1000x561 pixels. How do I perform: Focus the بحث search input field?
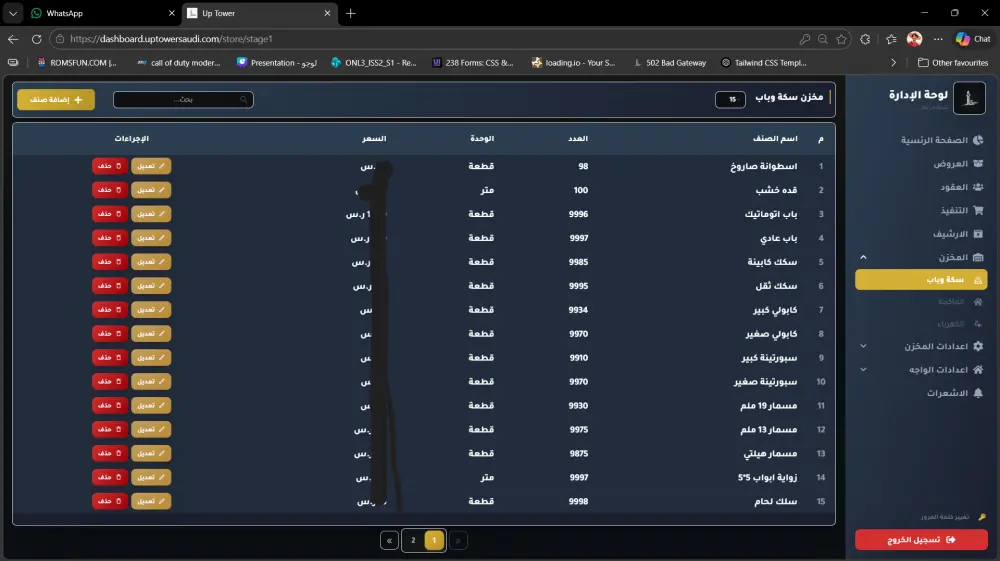pos(183,99)
